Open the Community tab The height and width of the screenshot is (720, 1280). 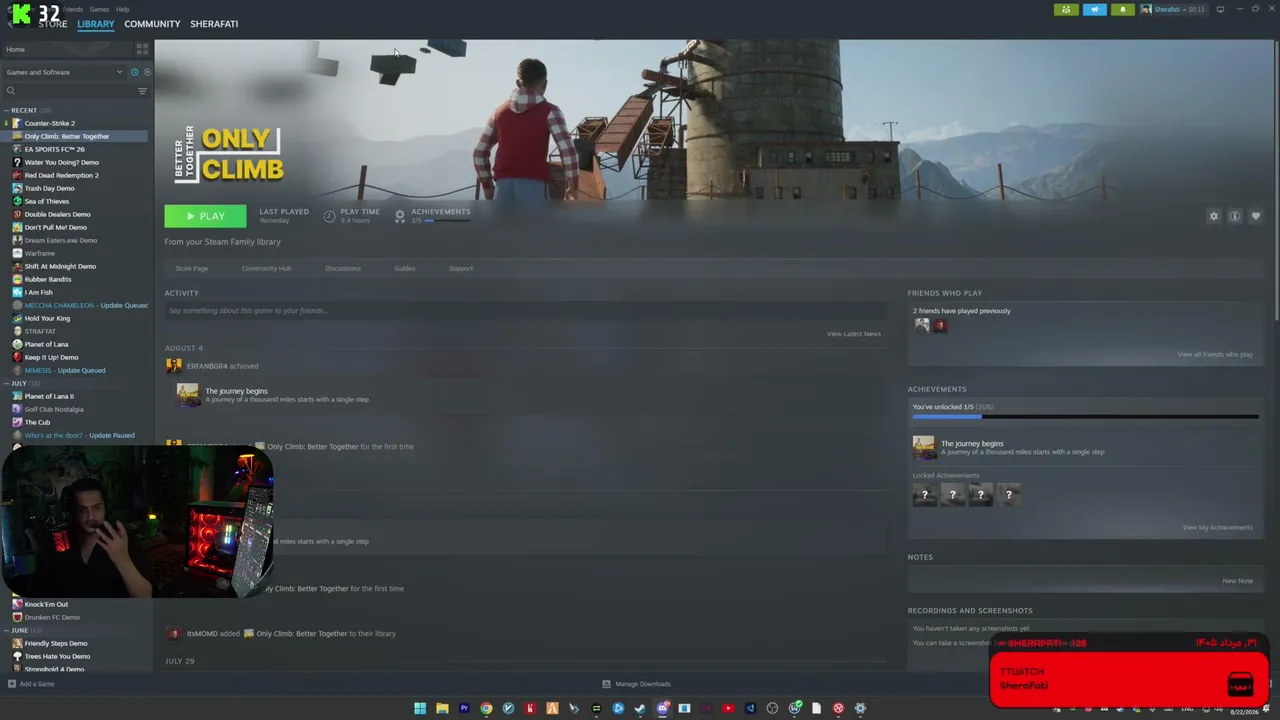point(152,24)
